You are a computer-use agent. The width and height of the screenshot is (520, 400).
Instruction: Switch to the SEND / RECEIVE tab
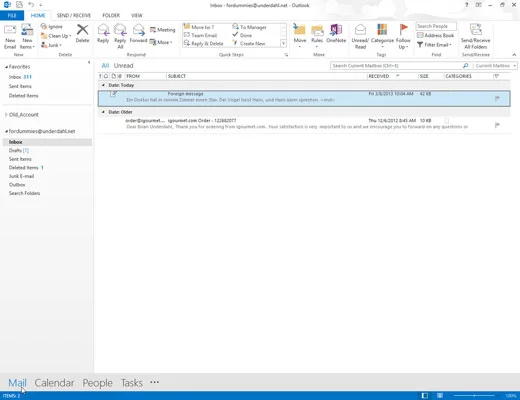pyautogui.click(x=74, y=15)
